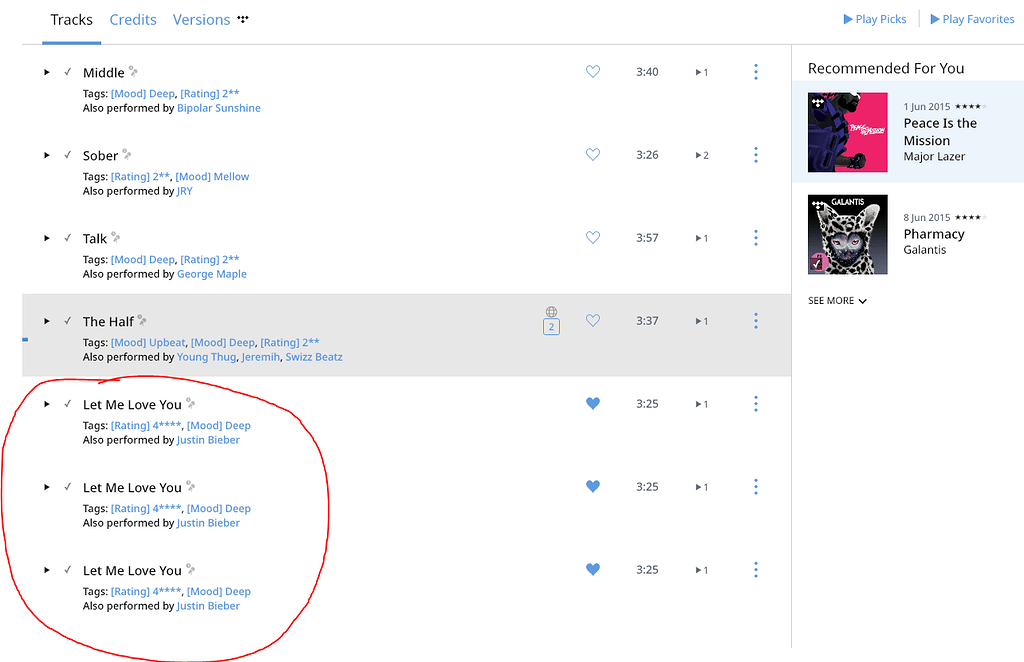Image resolution: width=1024 pixels, height=662 pixels.
Task: Open the dots menu next to Versions
Action: [x=242, y=18]
